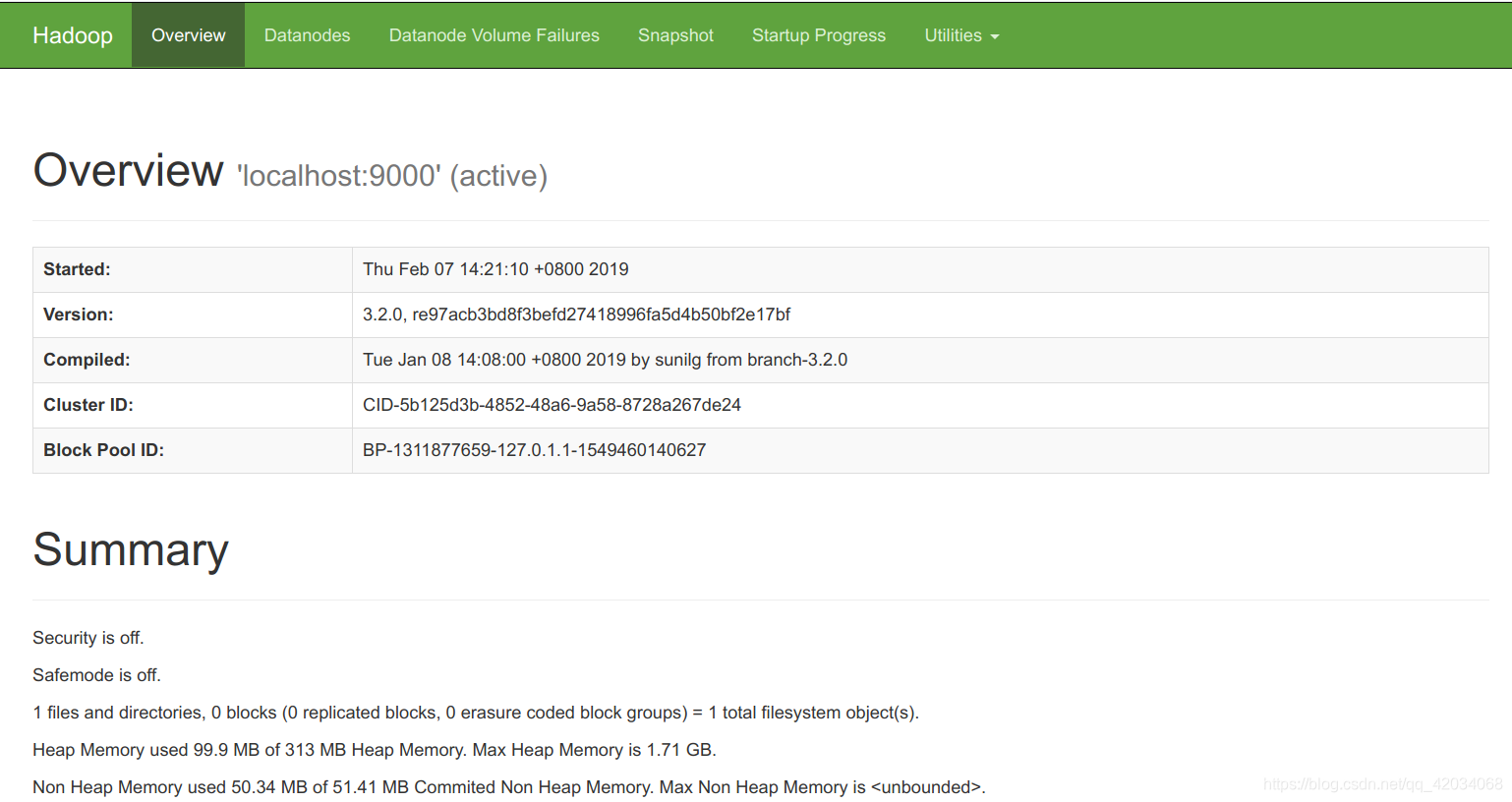Click the 'Security is off.' line
This screenshot has width=1512, height=802.
[x=88, y=638]
